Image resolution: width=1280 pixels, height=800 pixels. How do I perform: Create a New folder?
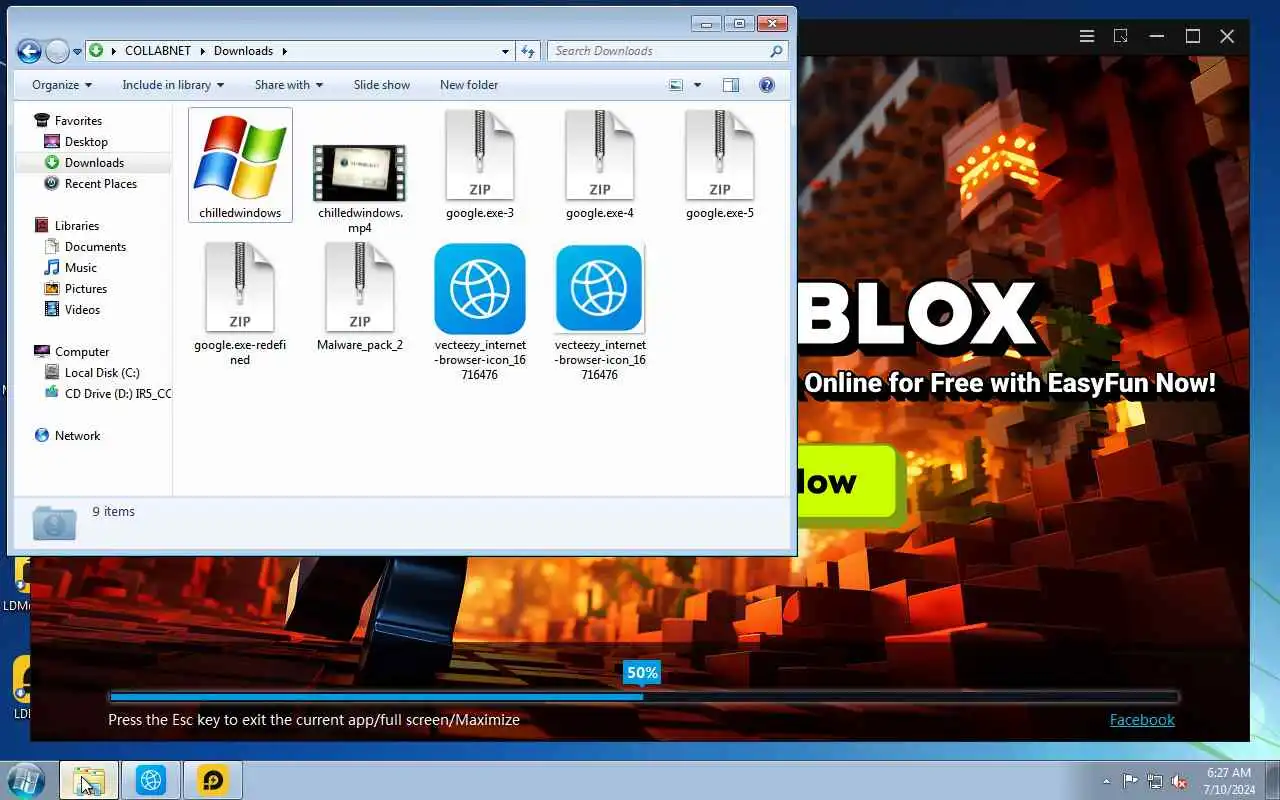(469, 85)
